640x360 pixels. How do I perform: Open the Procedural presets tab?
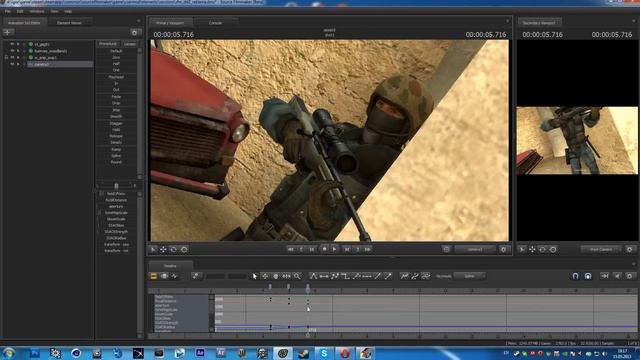(x=108, y=44)
